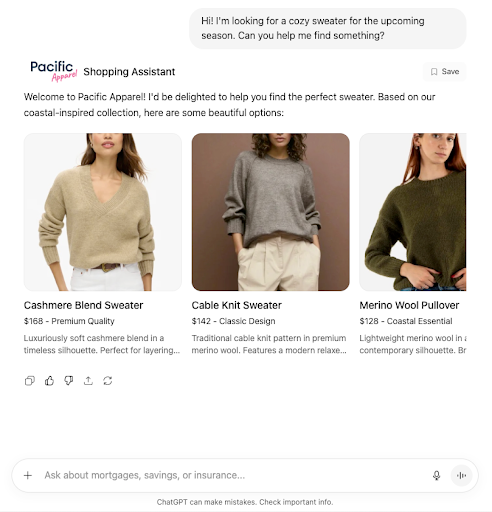Screen dimensions: 492x512
Task: Click the plus attachment icon
Action: tap(28, 475)
